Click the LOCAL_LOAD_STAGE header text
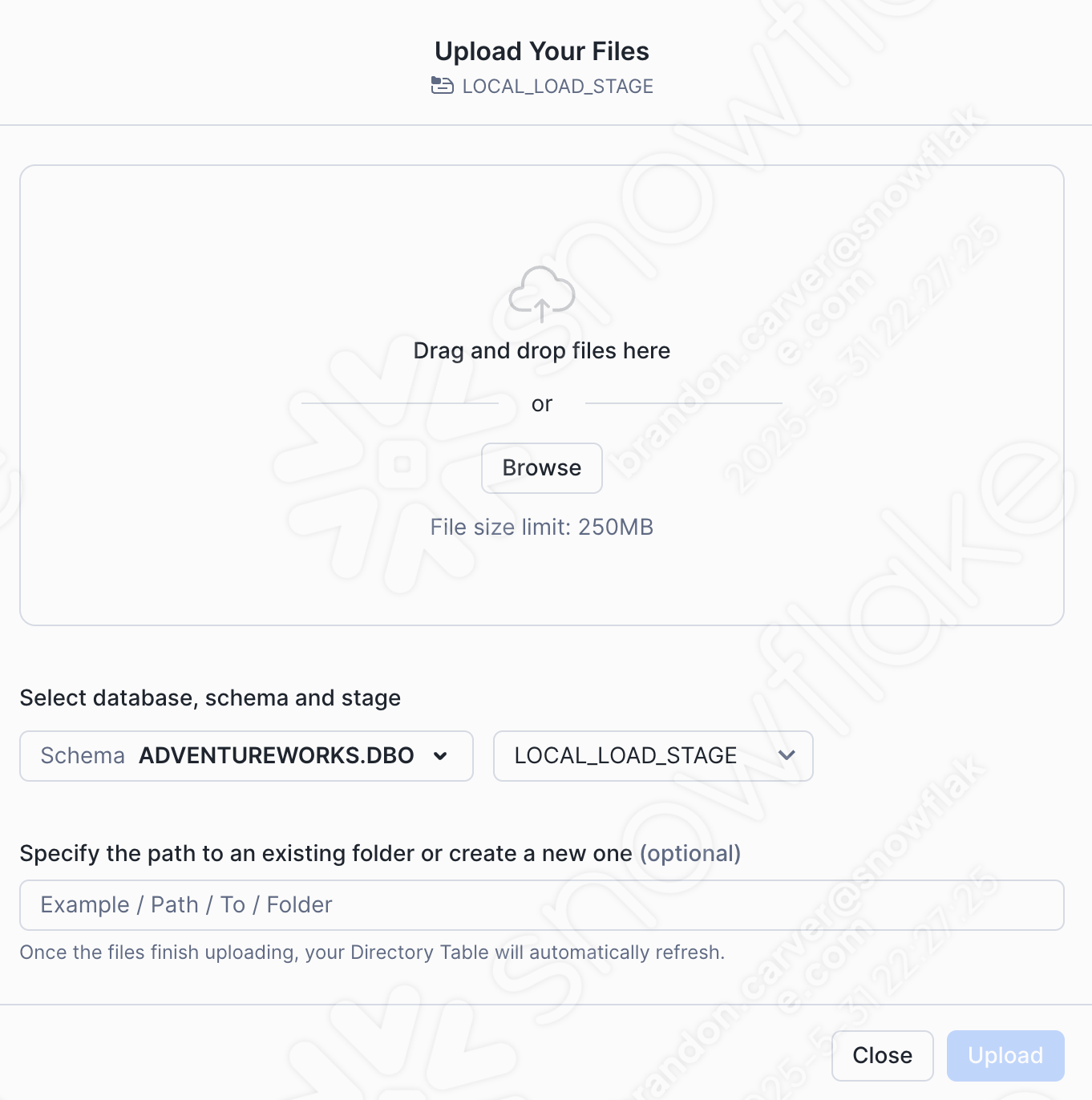The height and width of the screenshot is (1100, 1092). click(556, 86)
